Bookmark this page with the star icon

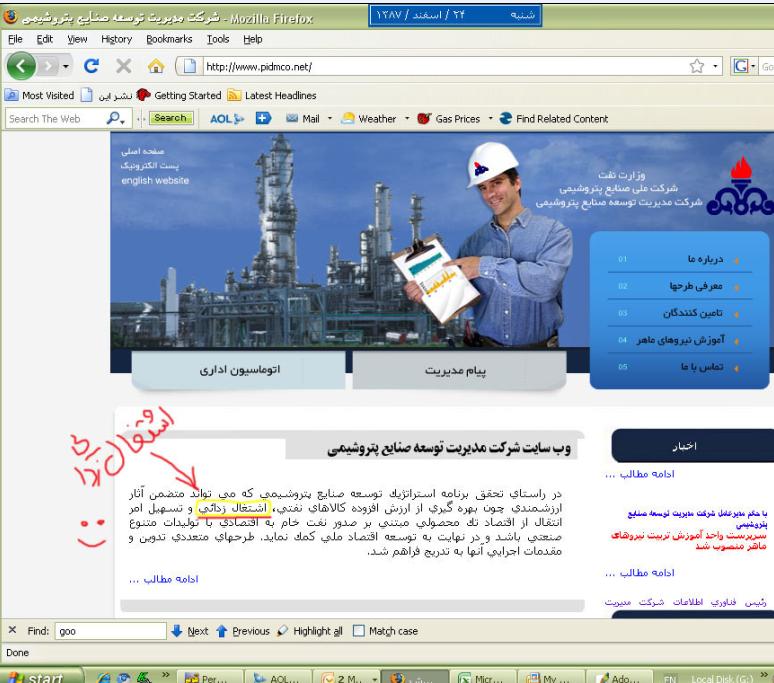[697, 67]
